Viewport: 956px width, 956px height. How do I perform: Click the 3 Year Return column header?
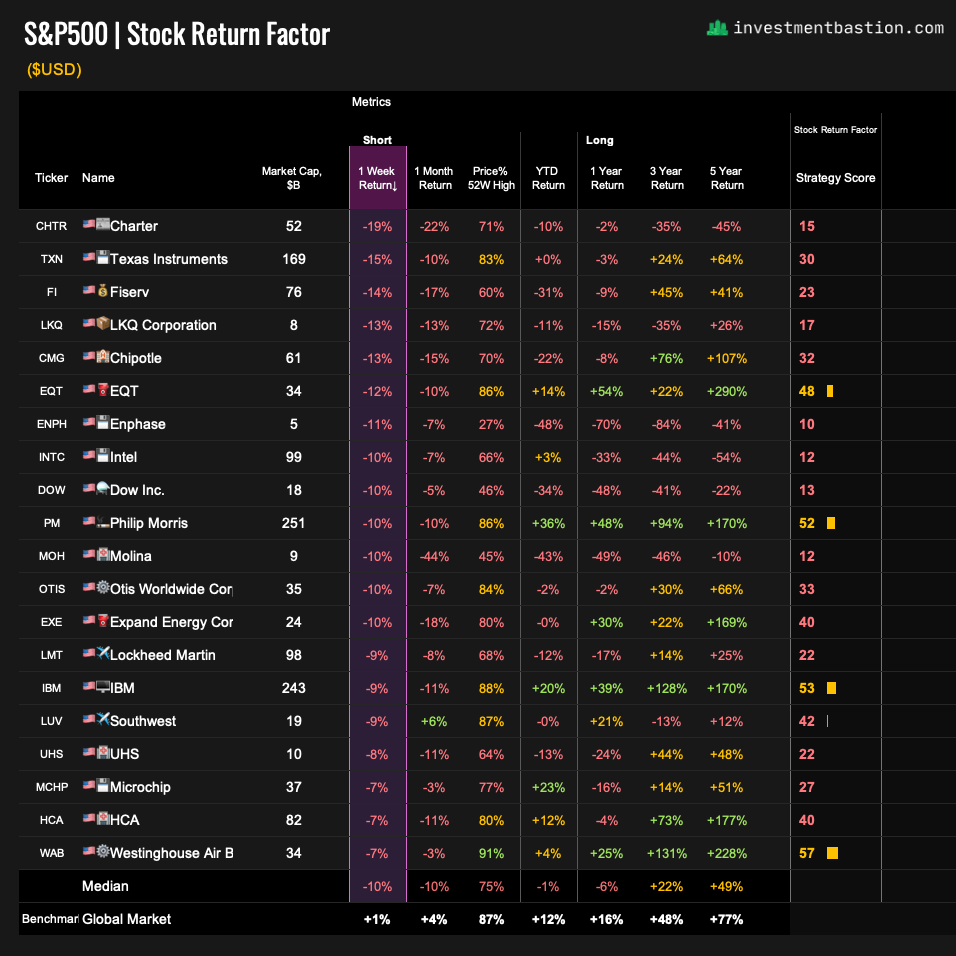[x=666, y=178]
